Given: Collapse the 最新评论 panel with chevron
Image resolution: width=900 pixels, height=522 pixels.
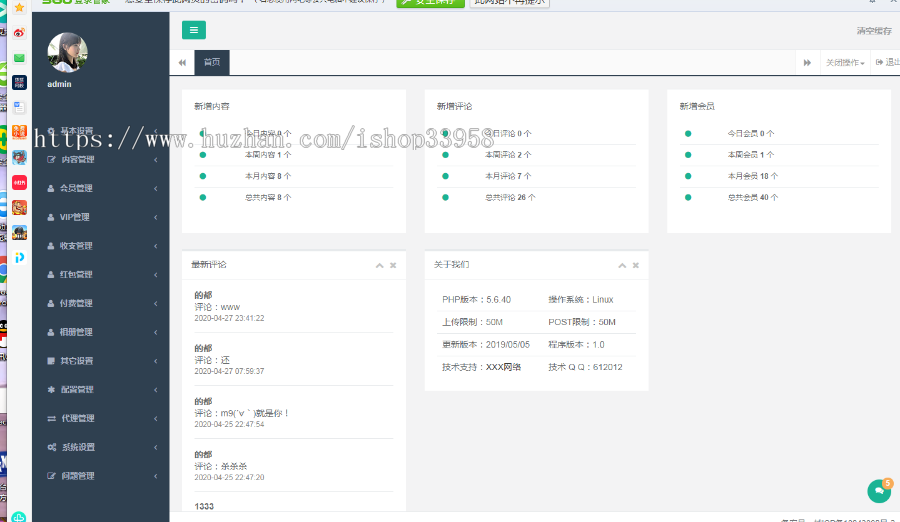Looking at the screenshot, I should pyautogui.click(x=379, y=265).
